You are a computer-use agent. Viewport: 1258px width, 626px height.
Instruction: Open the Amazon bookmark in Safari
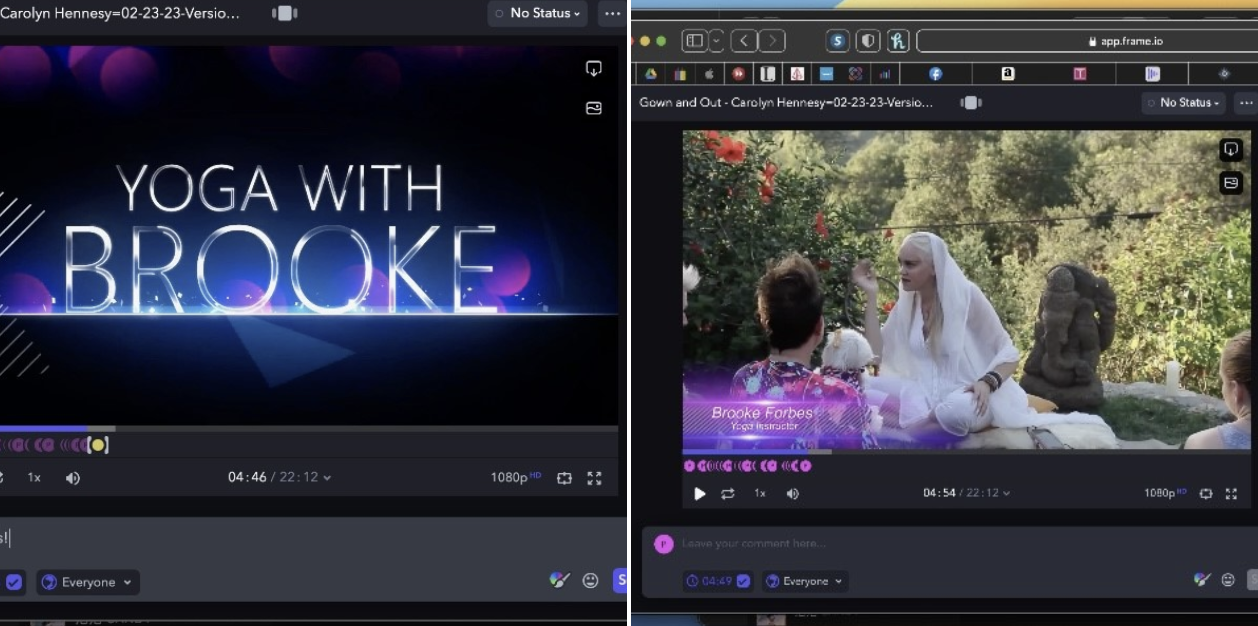(x=1007, y=74)
